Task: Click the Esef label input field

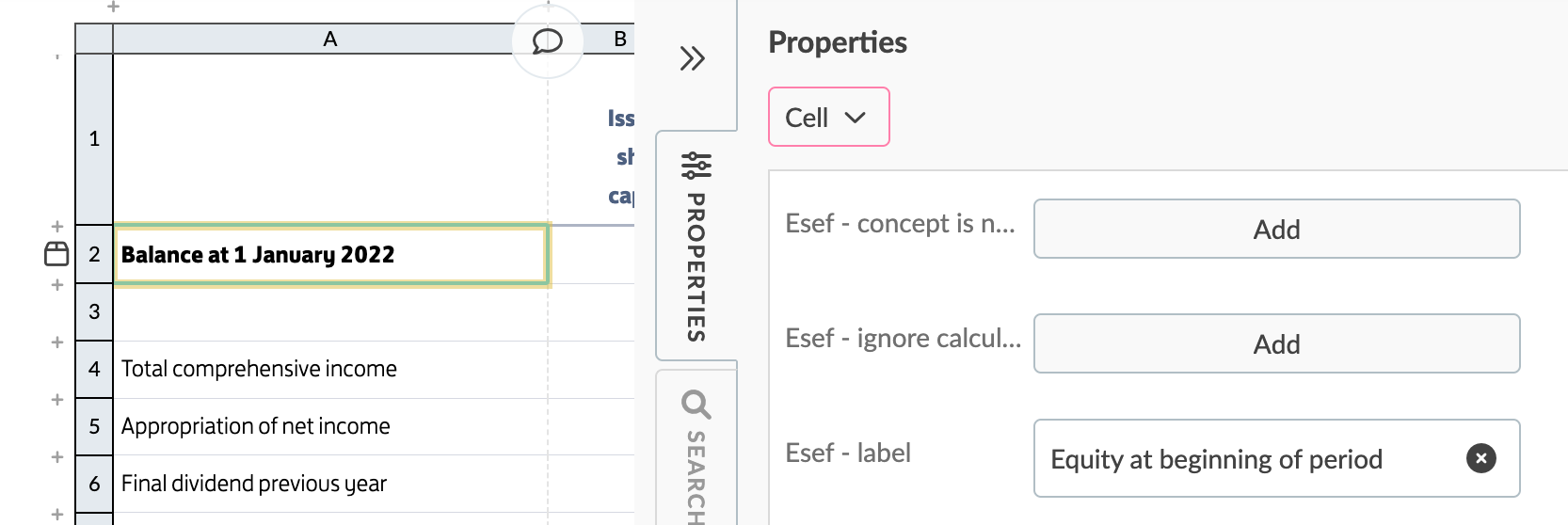Action: coord(1242,458)
